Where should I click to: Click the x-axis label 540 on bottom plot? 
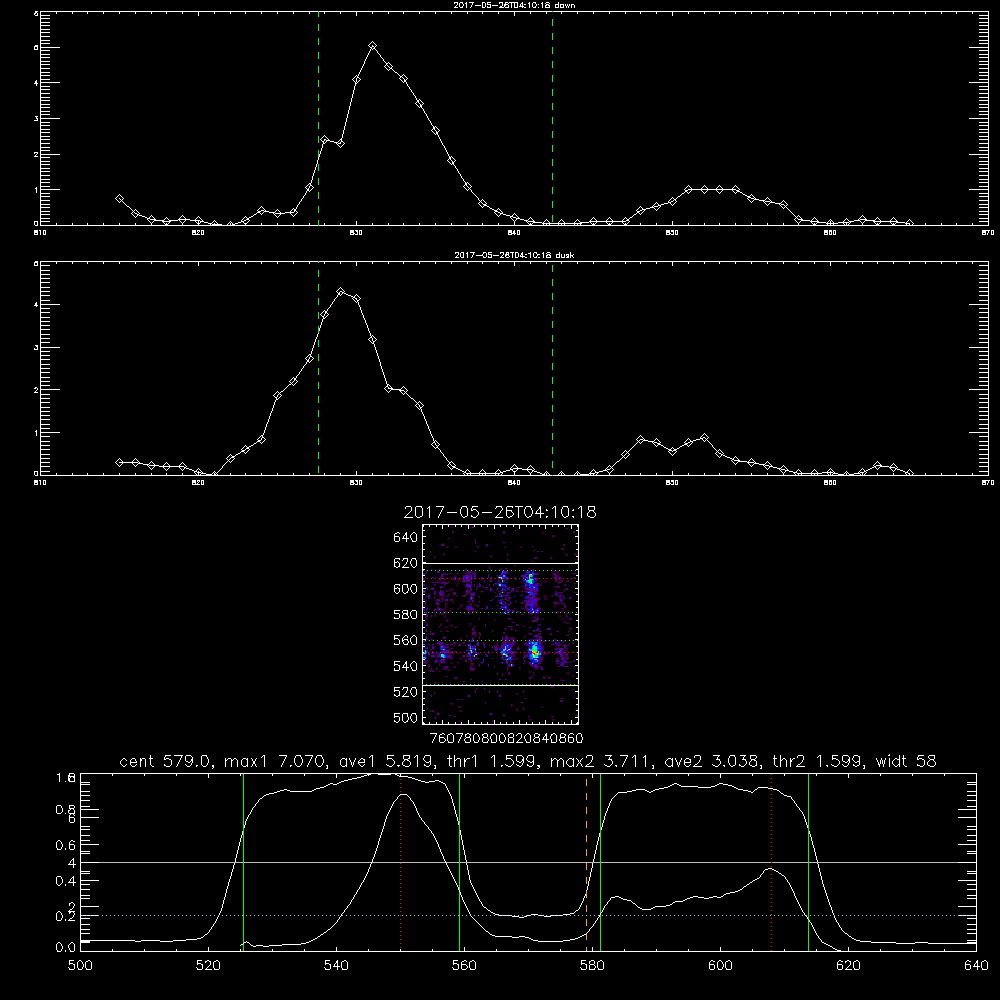[336, 966]
